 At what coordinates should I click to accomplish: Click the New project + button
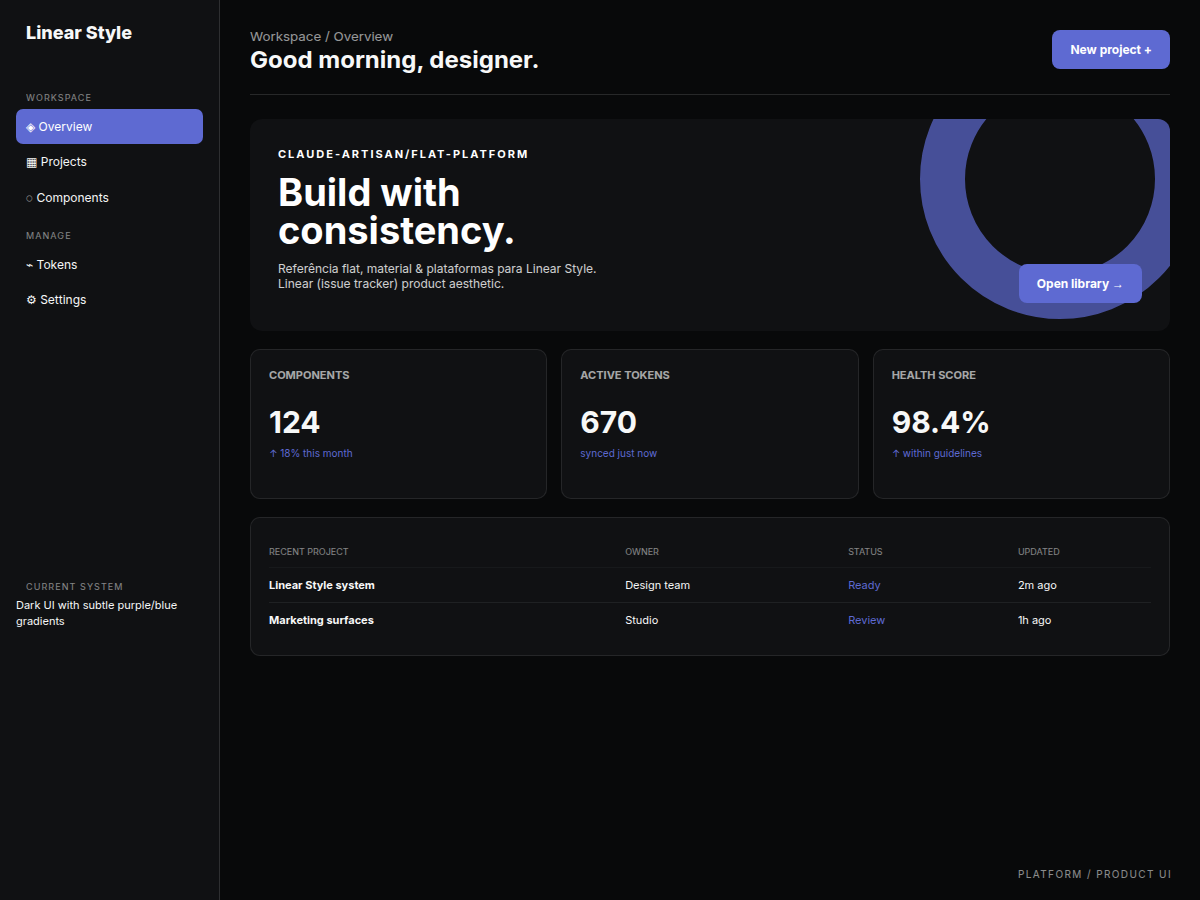[x=1111, y=50]
